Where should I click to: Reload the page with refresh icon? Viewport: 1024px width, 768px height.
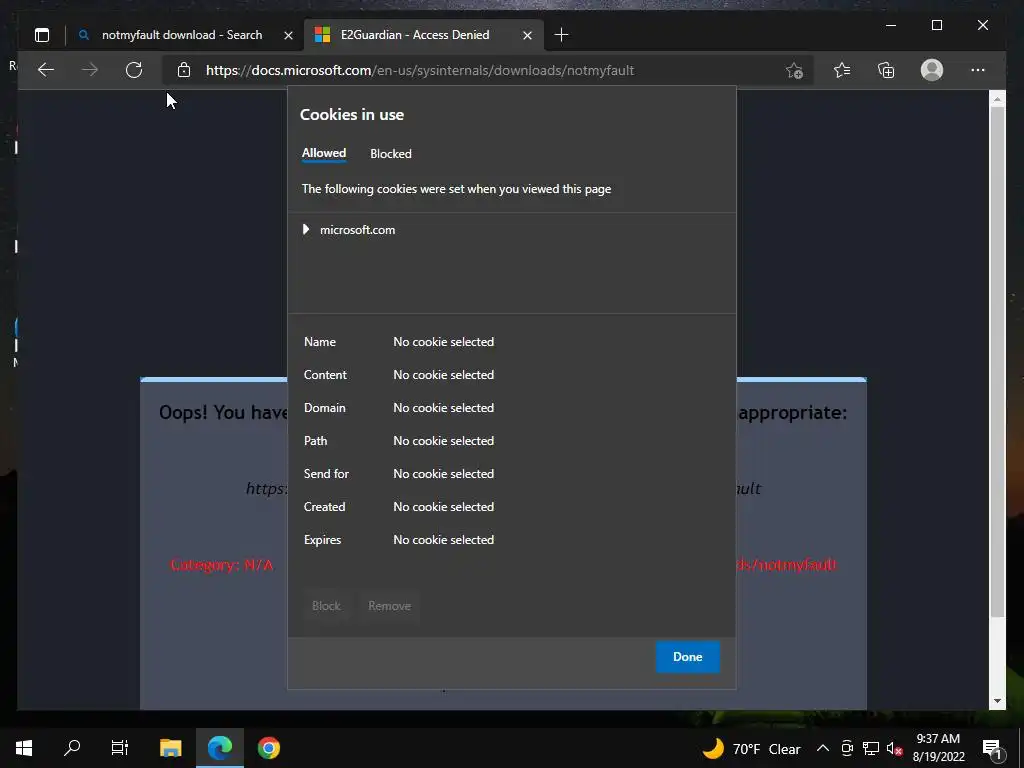point(134,70)
